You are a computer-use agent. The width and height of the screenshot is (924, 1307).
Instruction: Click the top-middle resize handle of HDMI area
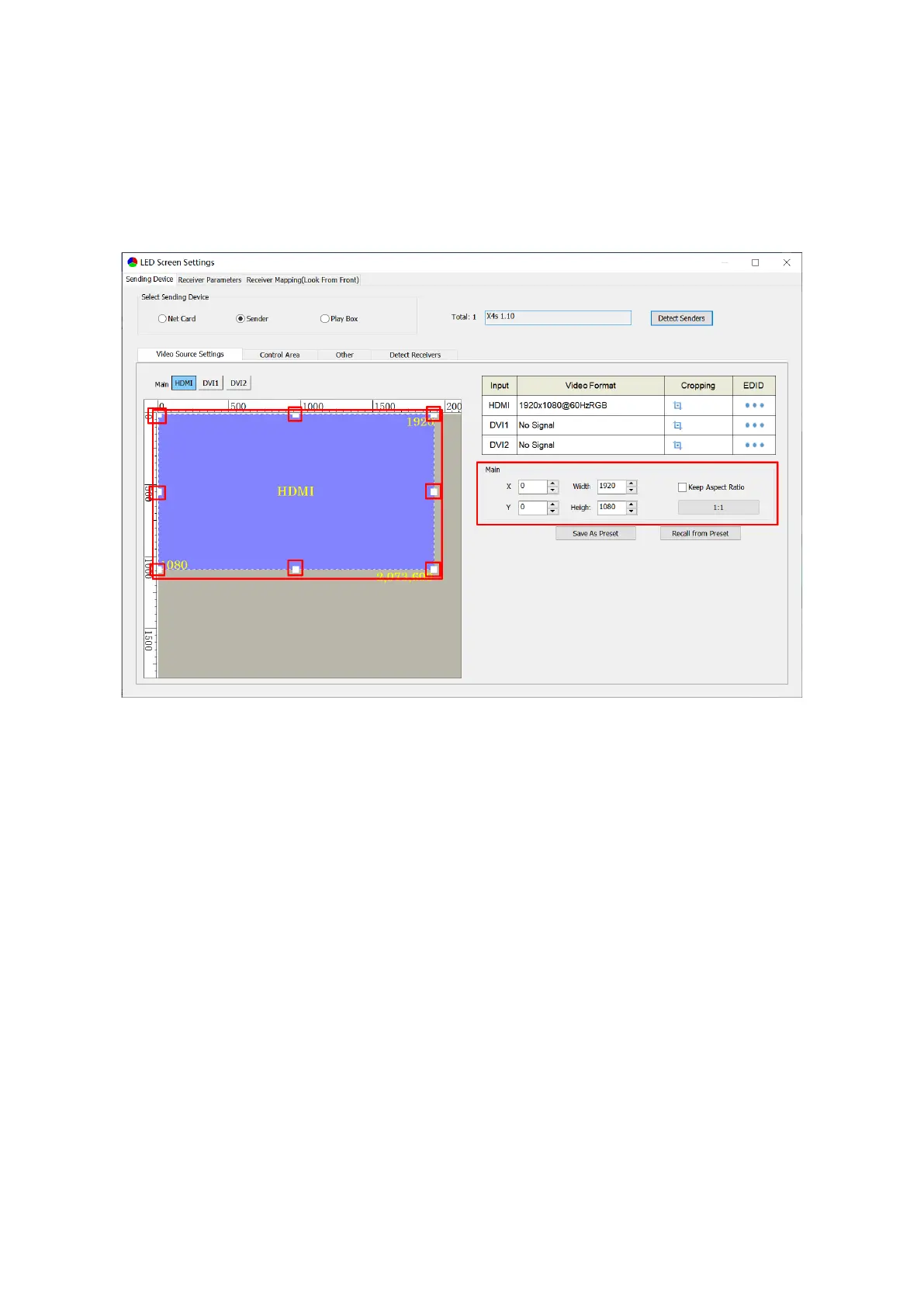coord(295,414)
